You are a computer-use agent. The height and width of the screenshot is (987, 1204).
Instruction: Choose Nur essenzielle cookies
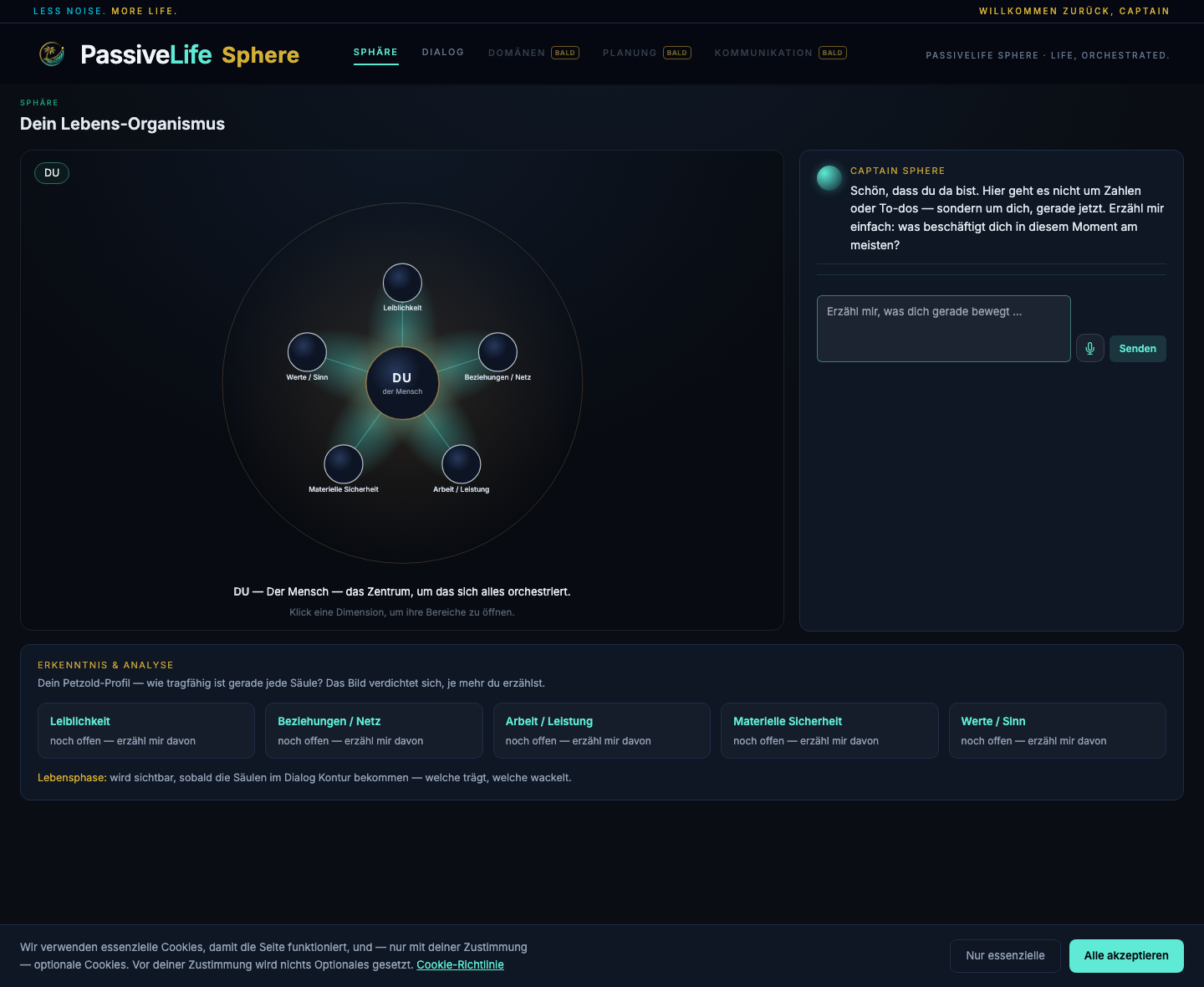[1005, 956]
